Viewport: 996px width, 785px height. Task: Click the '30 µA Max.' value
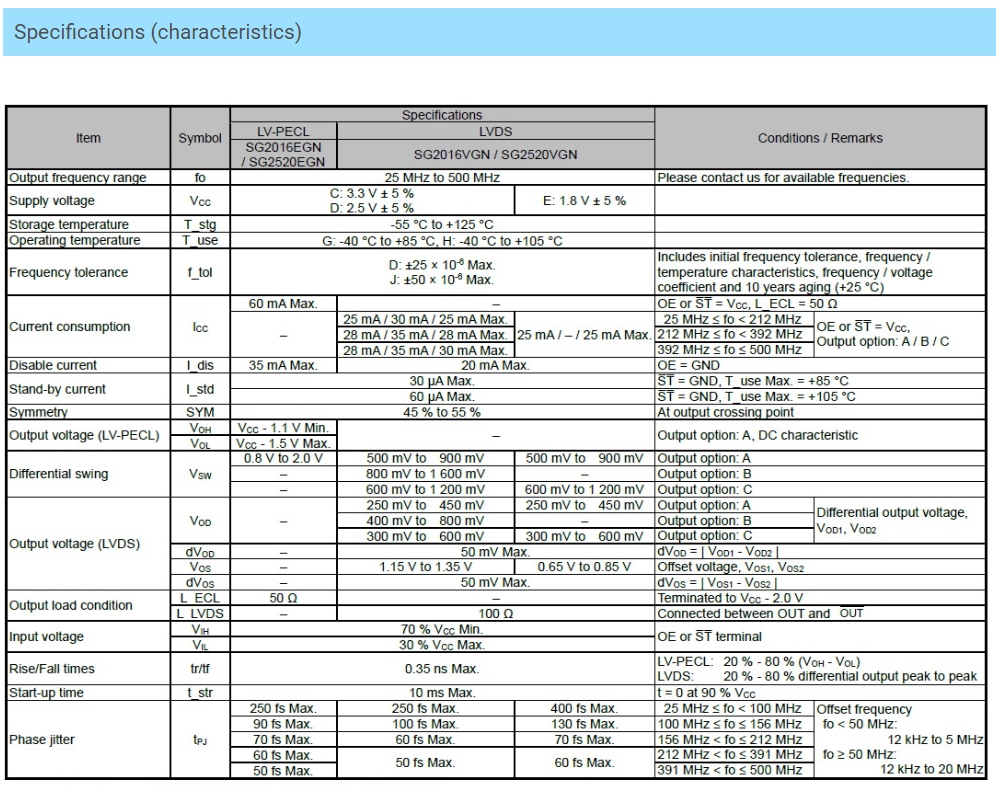[442, 381]
